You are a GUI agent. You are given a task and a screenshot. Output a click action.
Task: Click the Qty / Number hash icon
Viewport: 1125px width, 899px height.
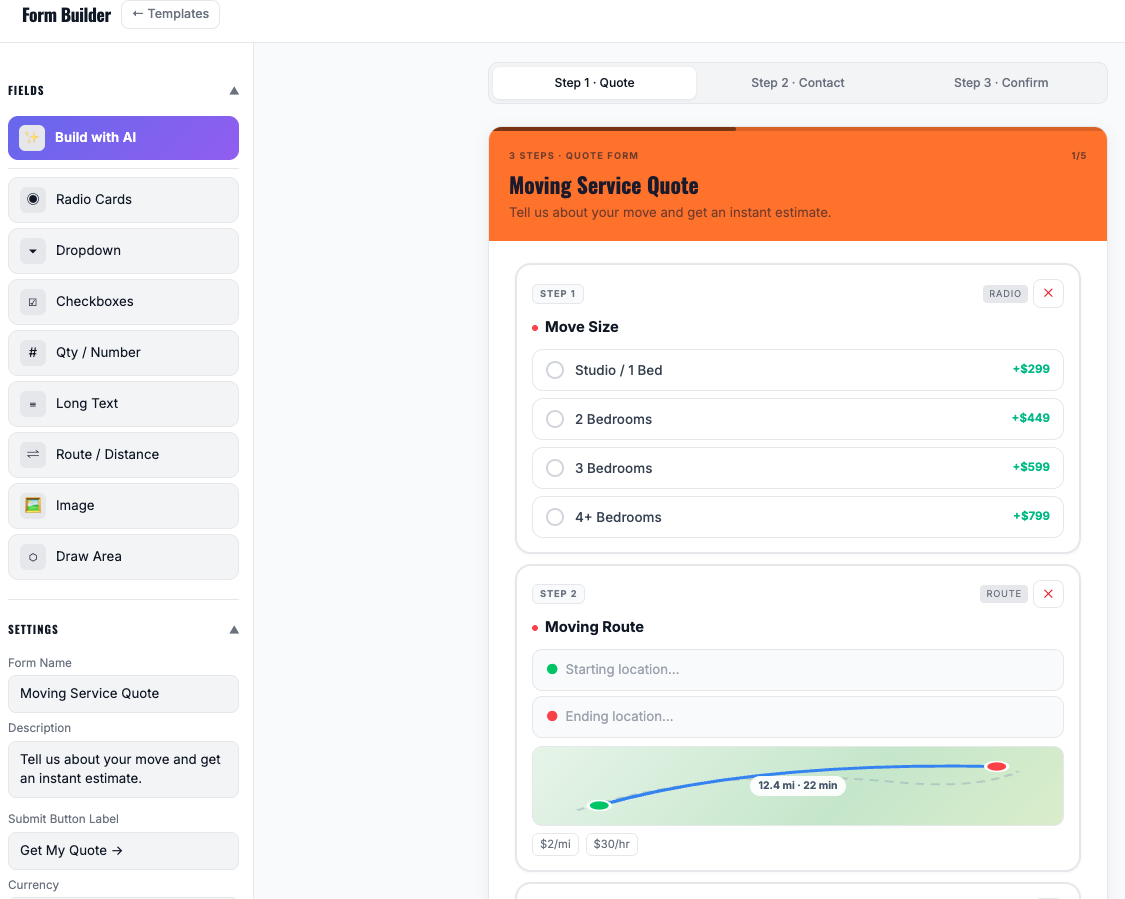[x=33, y=352]
